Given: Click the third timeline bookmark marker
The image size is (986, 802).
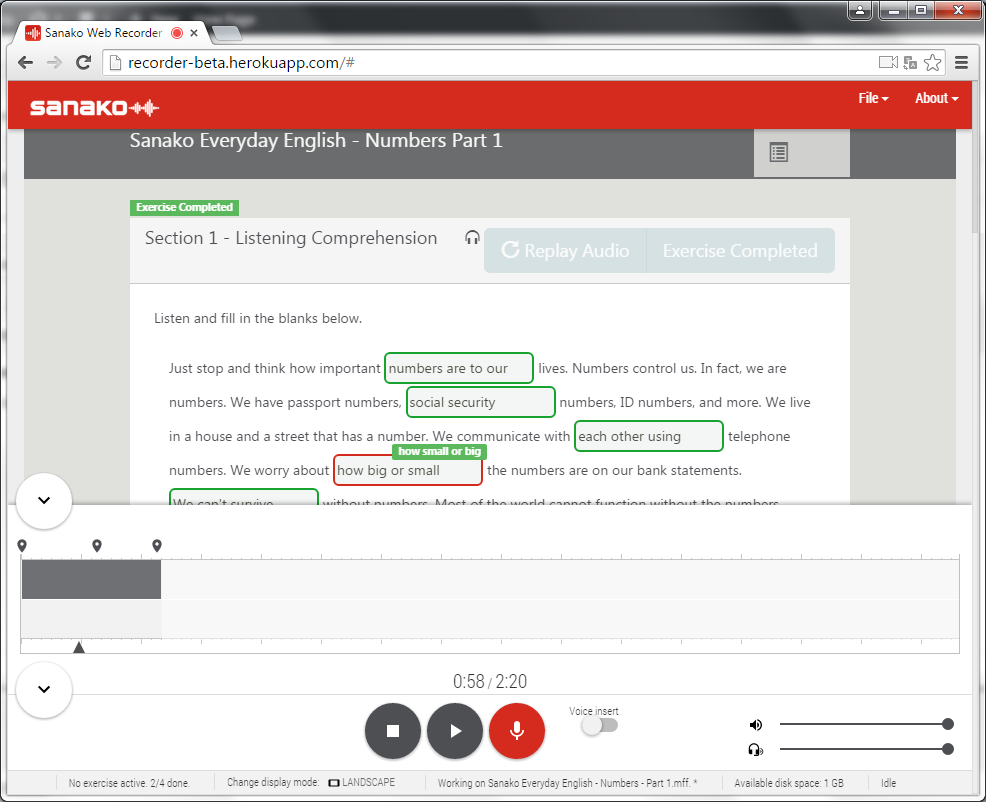Looking at the screenshot, I should 157,546.
